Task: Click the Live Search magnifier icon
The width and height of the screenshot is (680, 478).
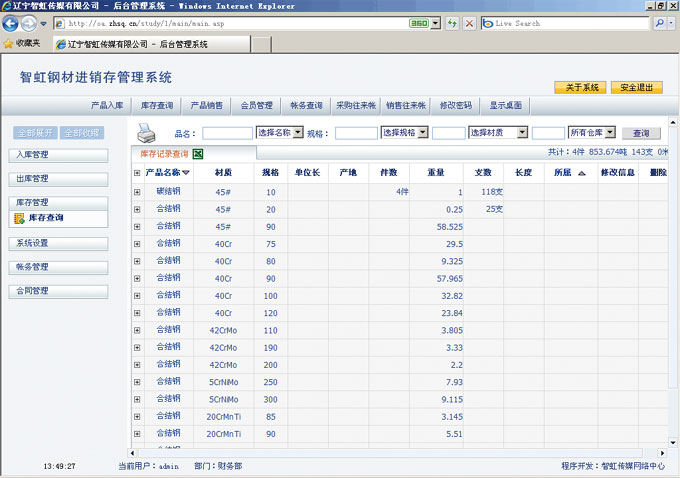Action: (x=661, y=23)
